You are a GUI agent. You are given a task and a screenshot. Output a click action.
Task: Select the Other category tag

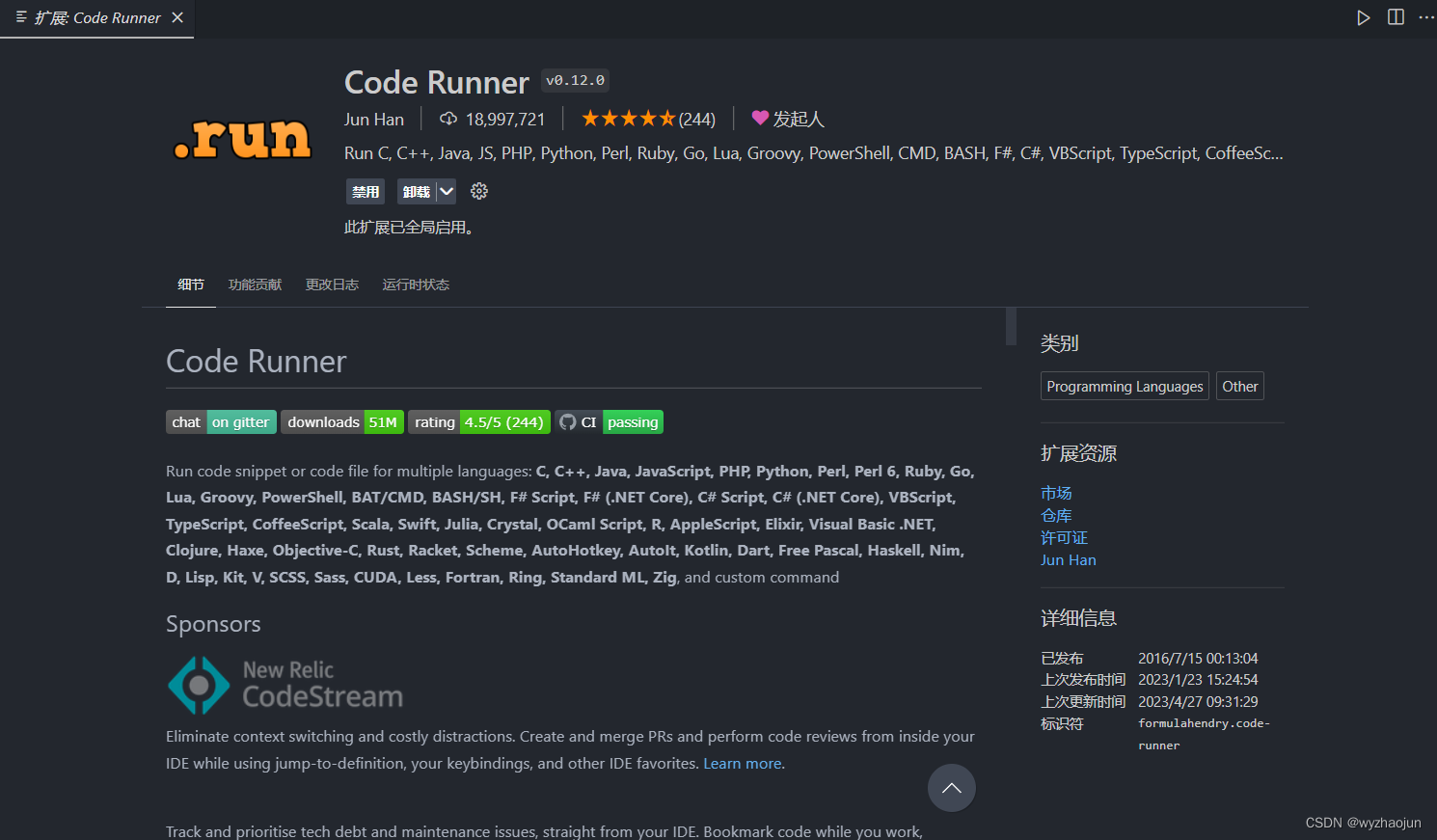tap(1240, 386)
